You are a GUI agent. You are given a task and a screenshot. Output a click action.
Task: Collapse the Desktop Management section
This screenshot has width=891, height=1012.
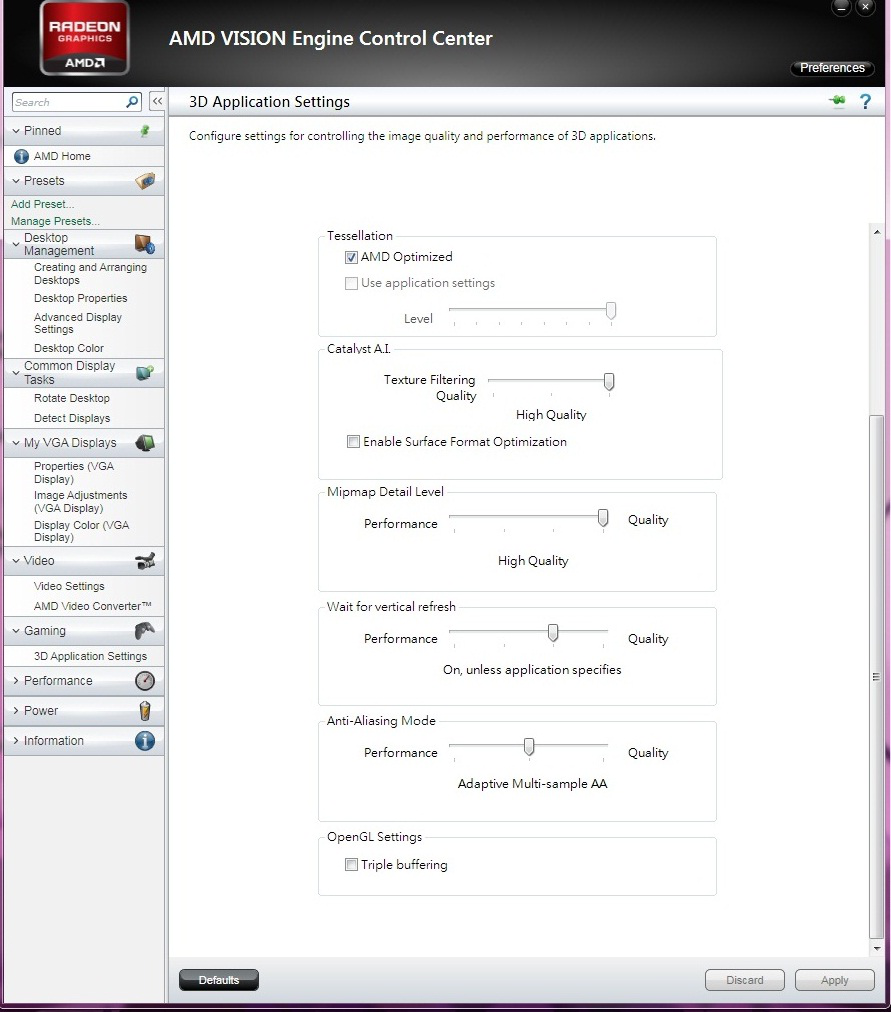(16, 244)
